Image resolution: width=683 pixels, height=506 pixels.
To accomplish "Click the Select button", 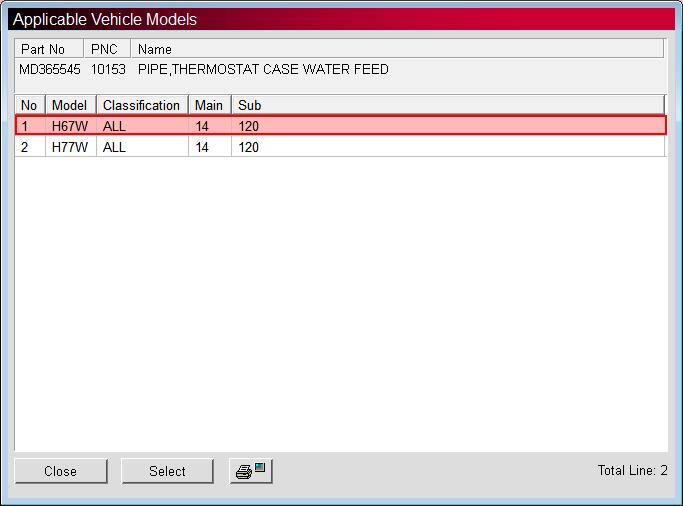I will [167, 471].
